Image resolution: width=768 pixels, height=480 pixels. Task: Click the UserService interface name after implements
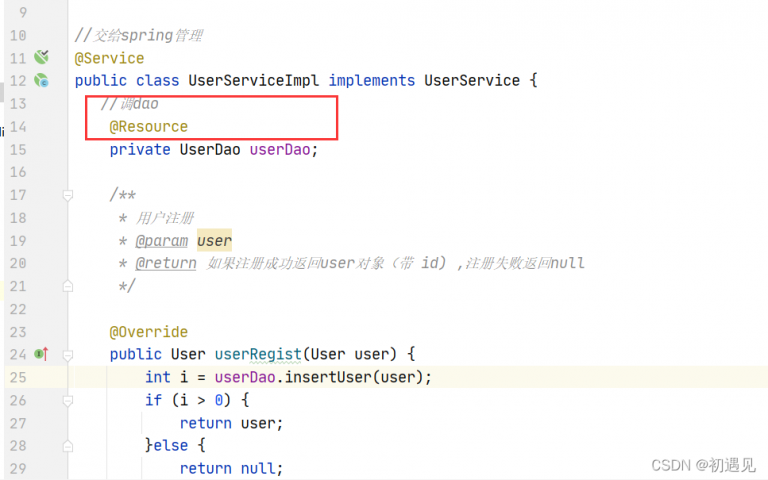[472, 81]
